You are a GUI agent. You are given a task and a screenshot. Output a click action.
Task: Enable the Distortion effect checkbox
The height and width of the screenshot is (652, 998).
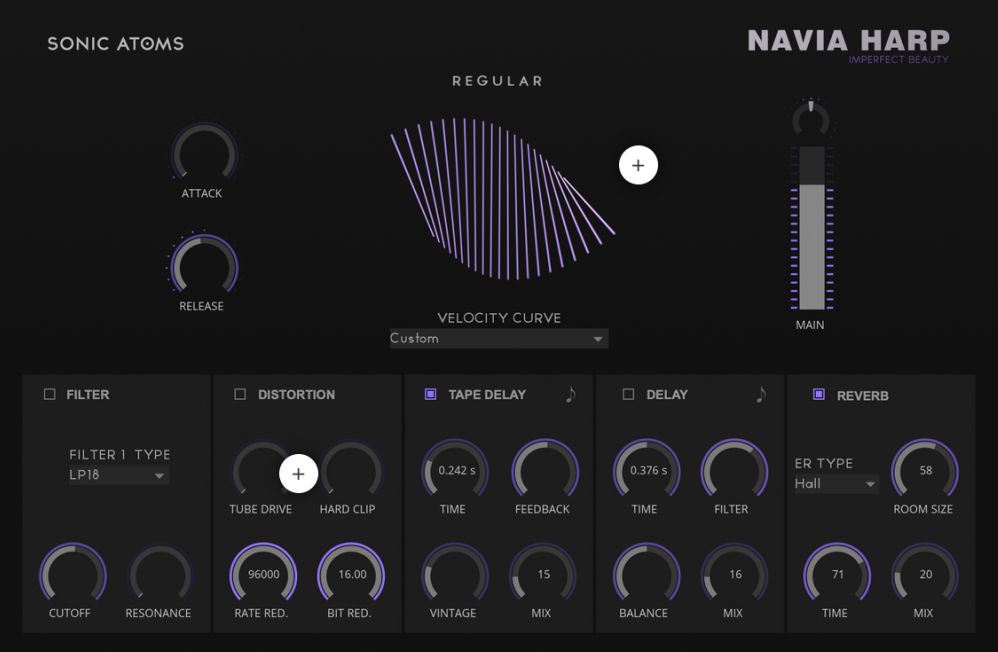coord(240,395)
